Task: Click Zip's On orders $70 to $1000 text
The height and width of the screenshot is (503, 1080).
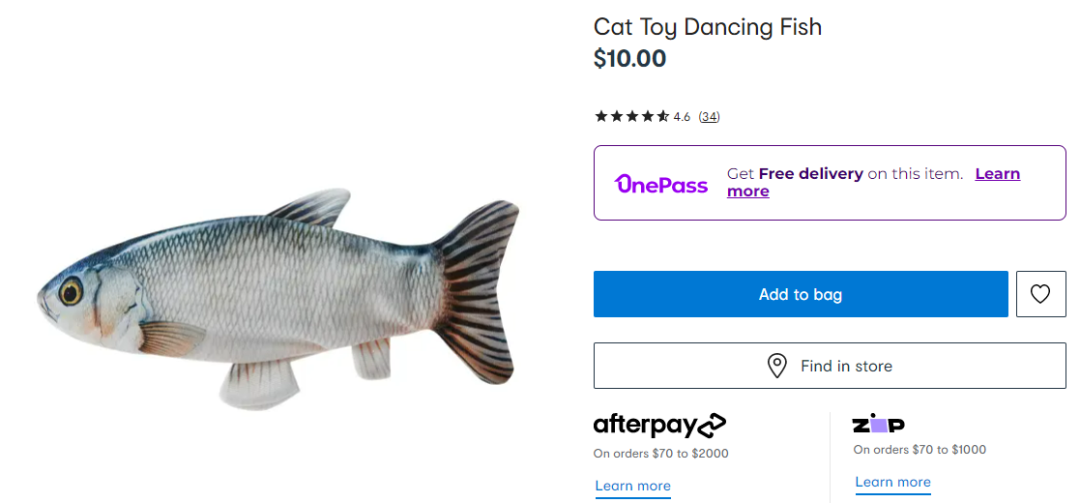Action: (x=919, y=450)
